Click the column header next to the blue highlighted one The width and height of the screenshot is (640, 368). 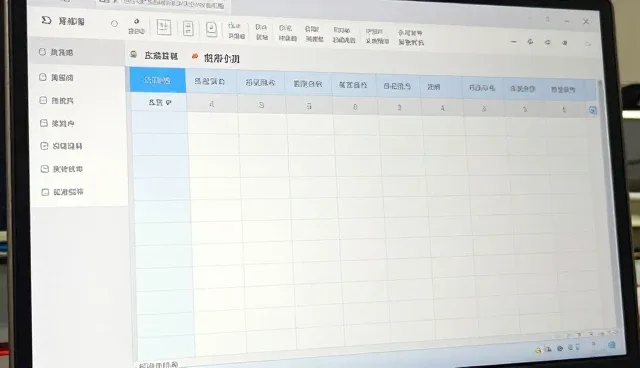pos(211,81)
